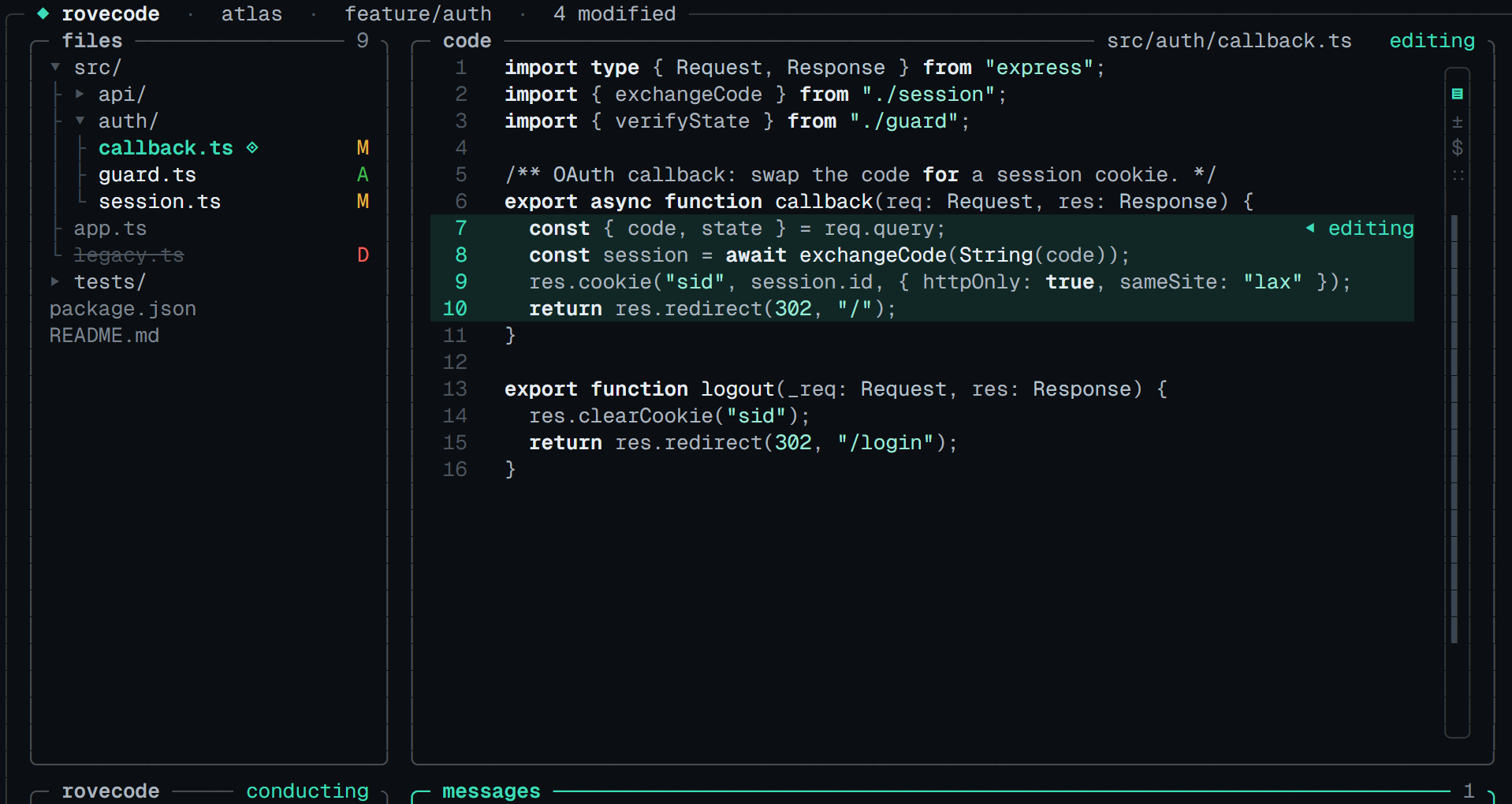Open README.md in the file tree
Screen dimensions: 1512x804
pos(104,335)
